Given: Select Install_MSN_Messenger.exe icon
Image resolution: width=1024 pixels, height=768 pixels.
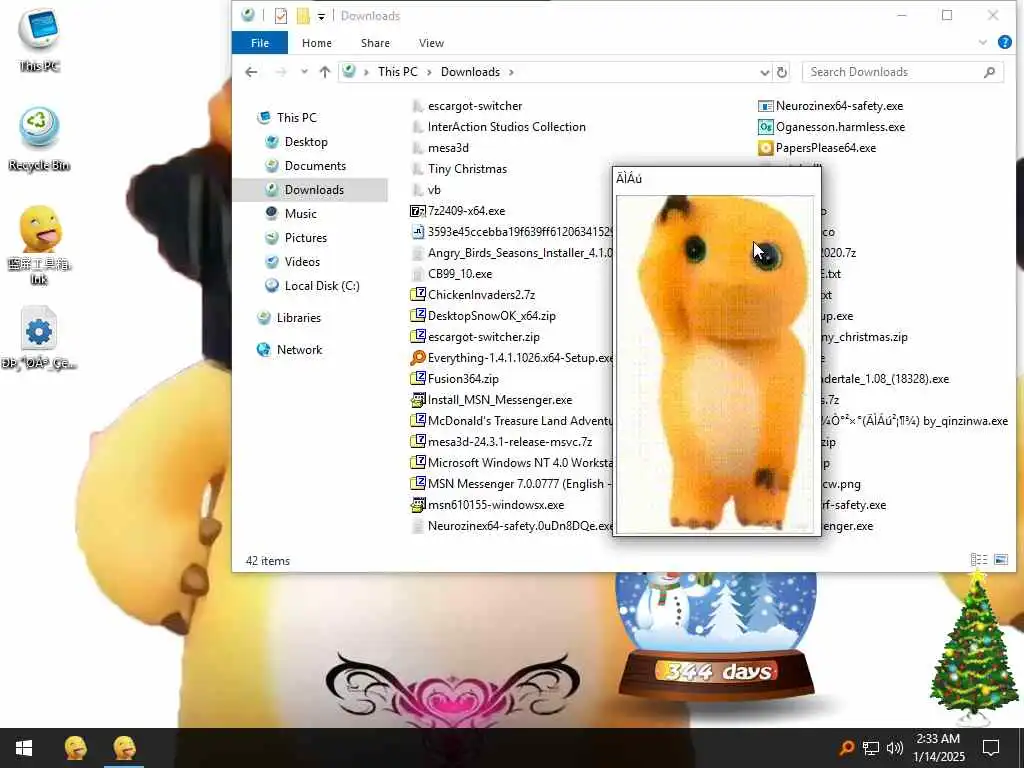Looking at the screenshot, I should (x=418, y=400).
